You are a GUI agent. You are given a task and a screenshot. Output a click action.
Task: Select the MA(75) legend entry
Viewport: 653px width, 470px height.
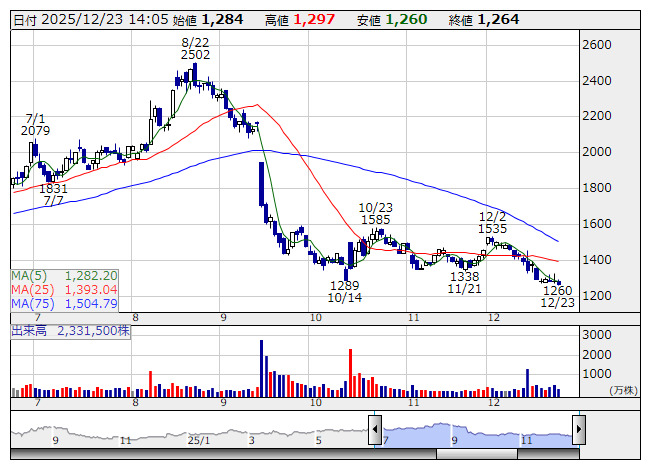point(65,303)
